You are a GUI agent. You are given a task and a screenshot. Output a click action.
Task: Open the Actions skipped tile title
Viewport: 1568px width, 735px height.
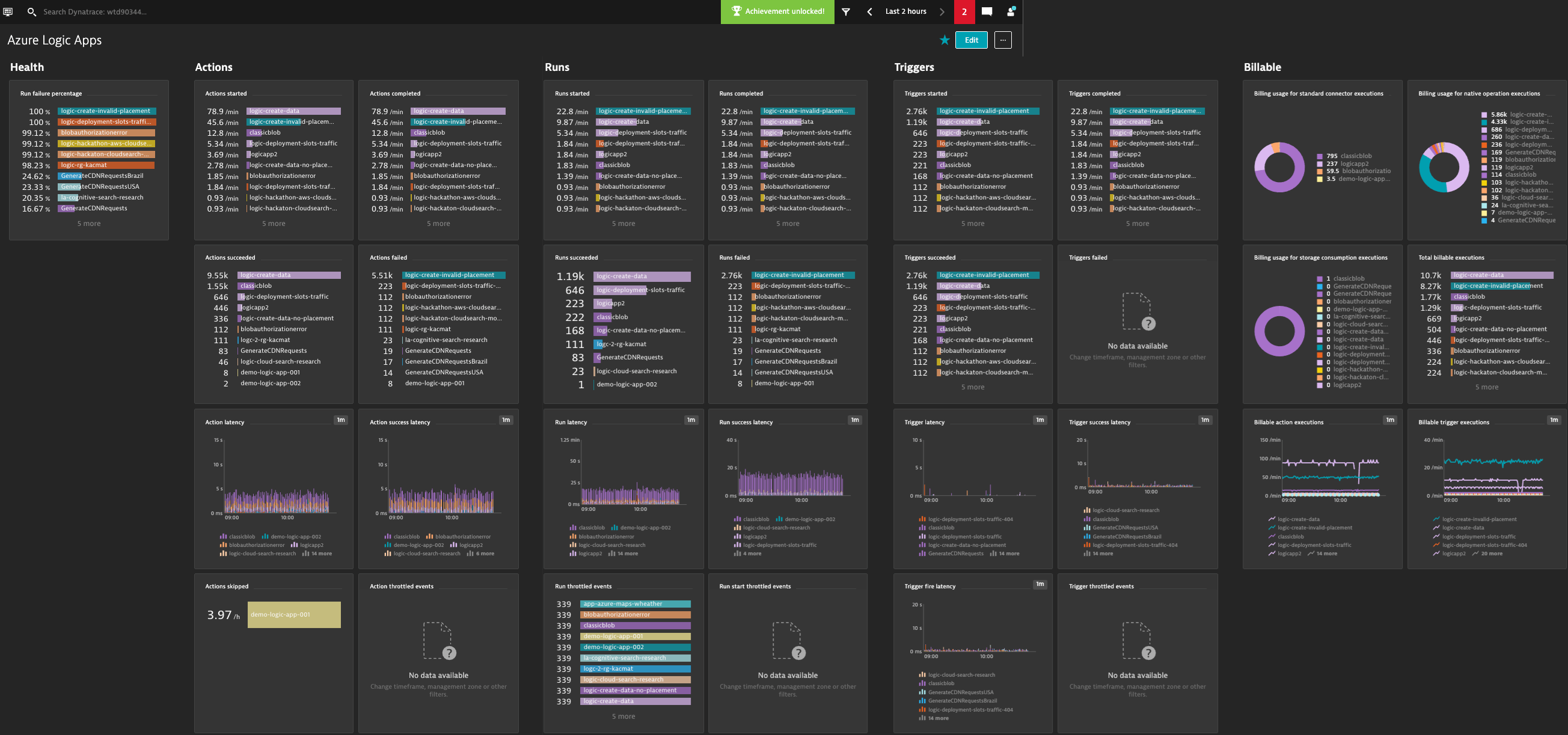(227, 587)
